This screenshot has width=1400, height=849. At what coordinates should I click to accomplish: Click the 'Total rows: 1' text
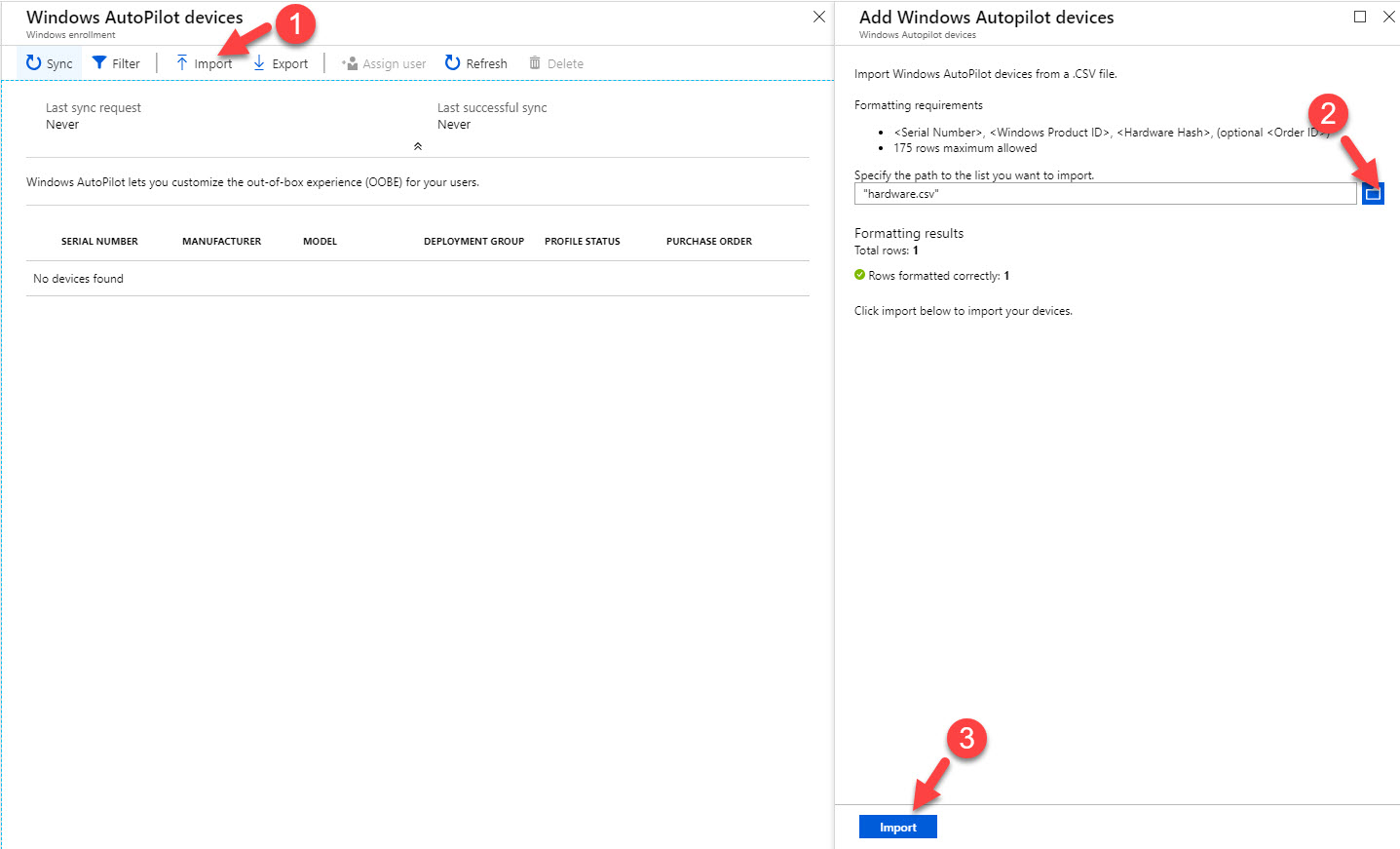tap(887, 251)
